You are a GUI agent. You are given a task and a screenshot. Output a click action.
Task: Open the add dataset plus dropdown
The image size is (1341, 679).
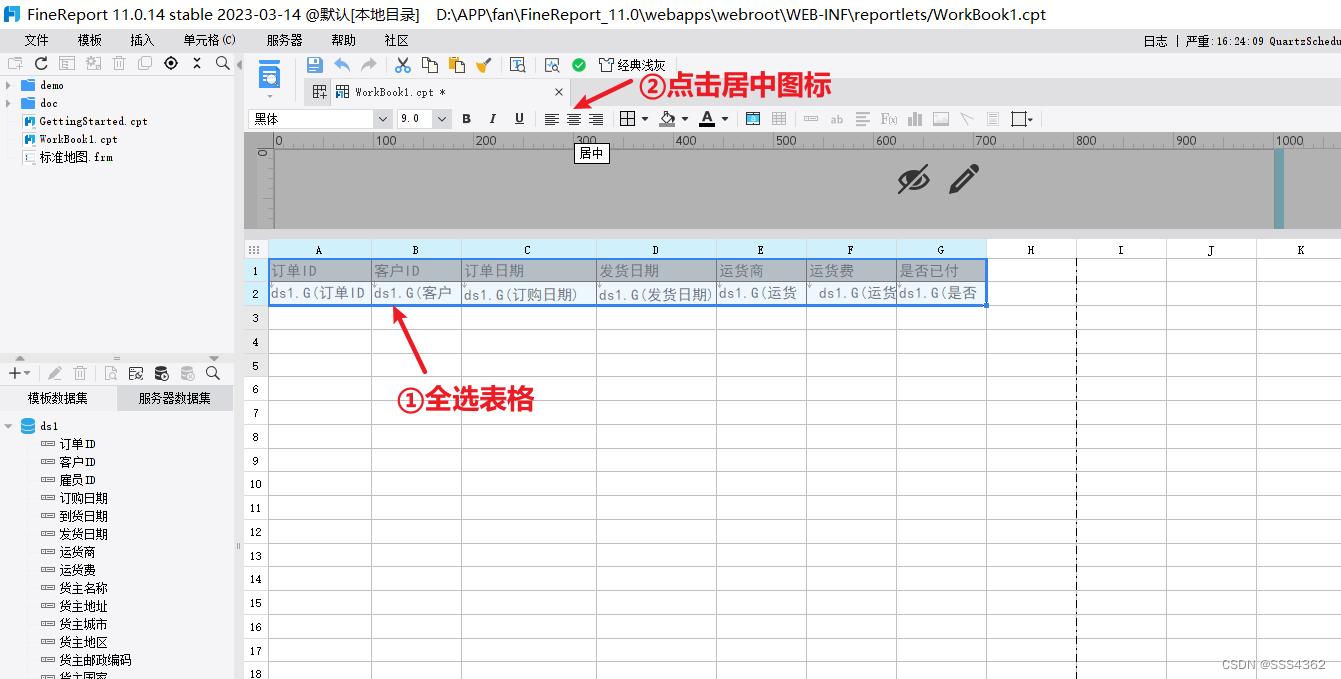(19, 373)
